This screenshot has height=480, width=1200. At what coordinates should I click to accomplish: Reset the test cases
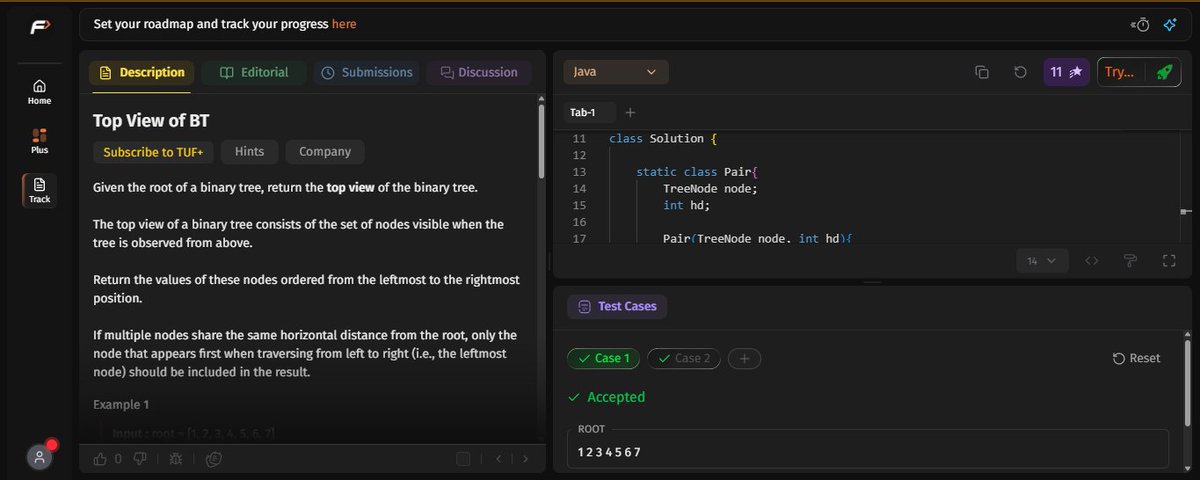tap(1137, 358)
